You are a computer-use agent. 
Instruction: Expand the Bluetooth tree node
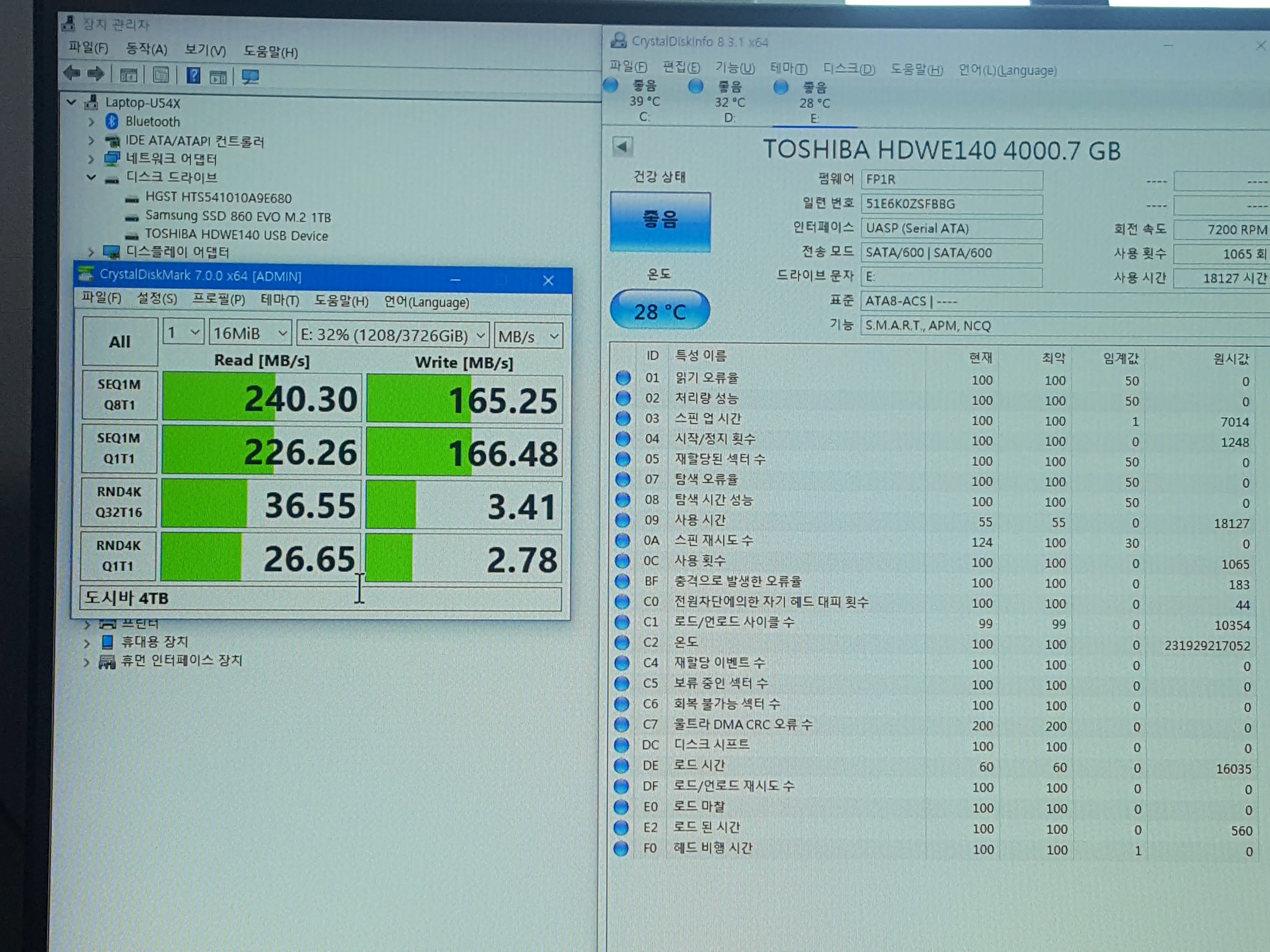(91, 122)
